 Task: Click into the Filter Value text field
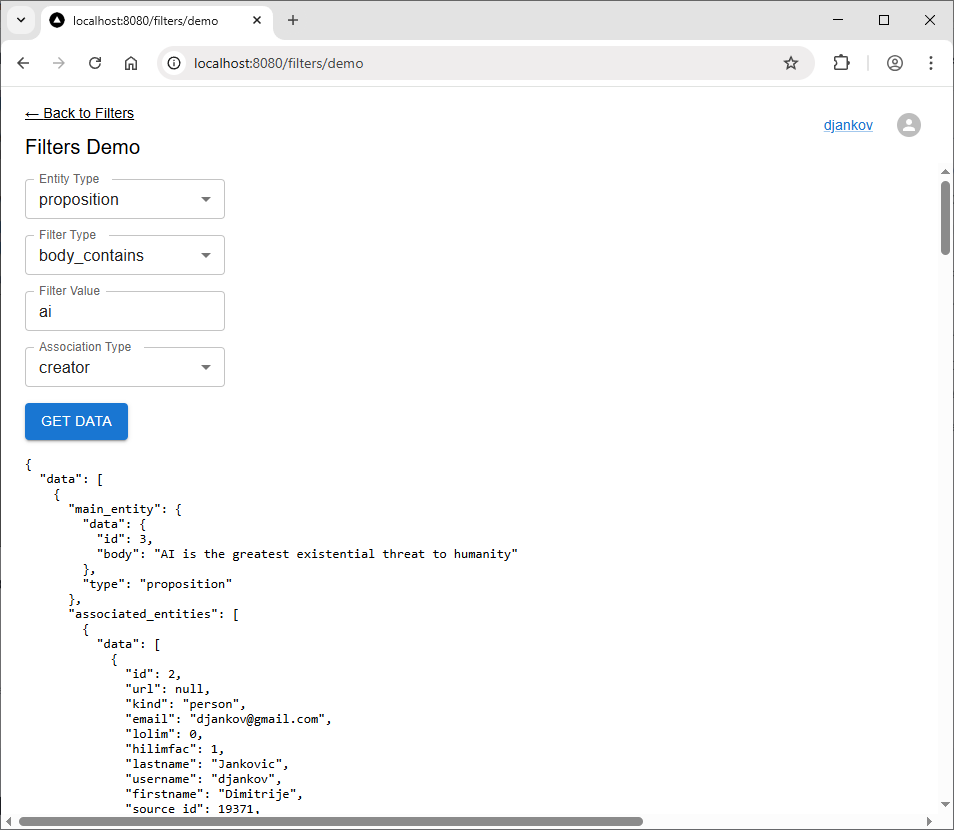click(125, 311)
